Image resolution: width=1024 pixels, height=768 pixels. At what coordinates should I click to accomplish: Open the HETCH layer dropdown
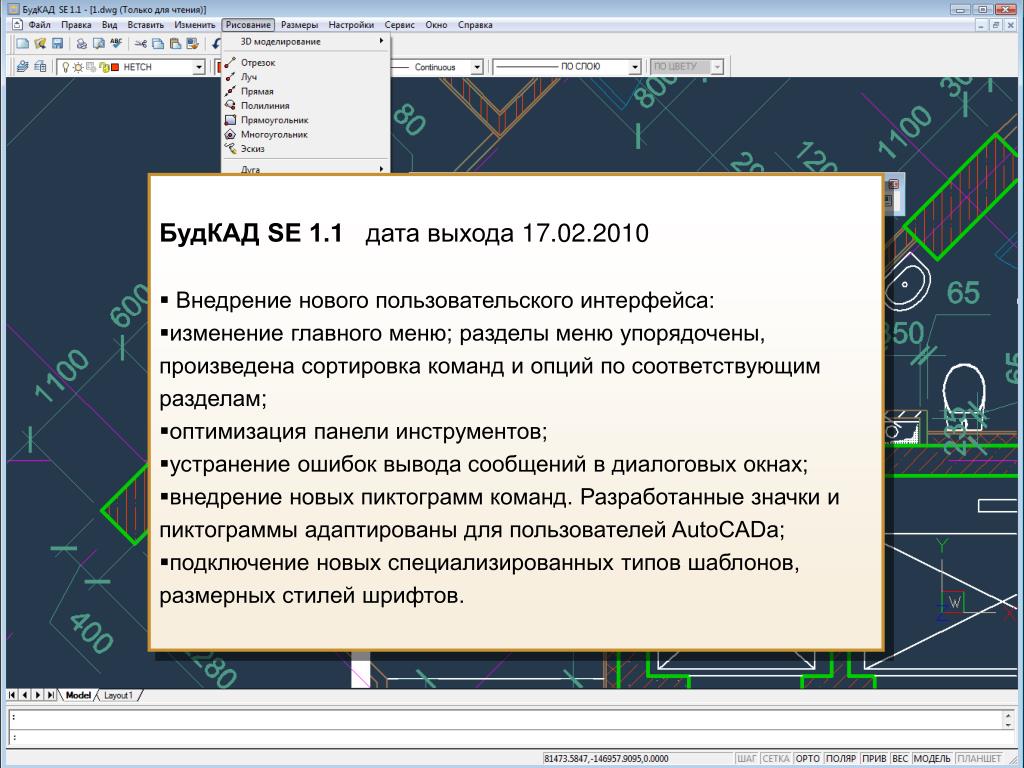coord(199,67)
